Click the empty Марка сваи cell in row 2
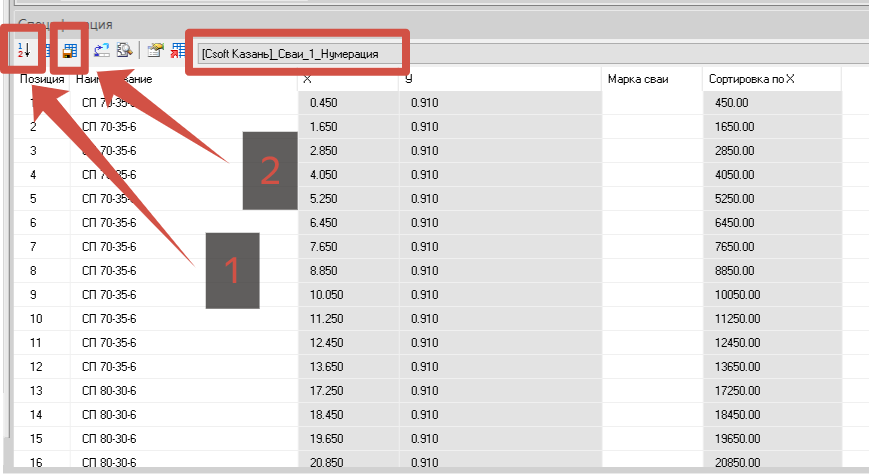 652,127
